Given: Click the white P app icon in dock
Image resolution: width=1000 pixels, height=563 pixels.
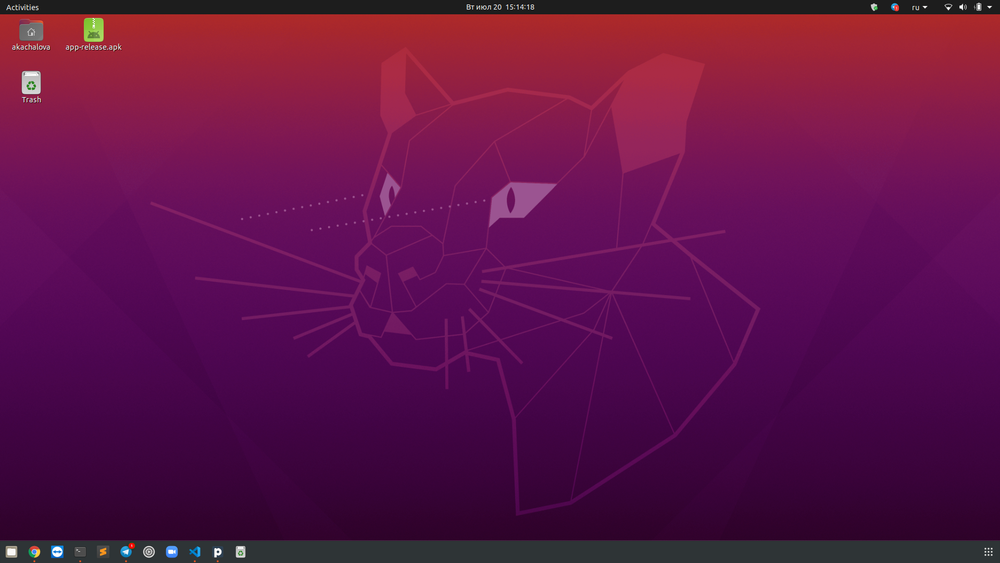Looking at the screenshot, I should 218,552.
